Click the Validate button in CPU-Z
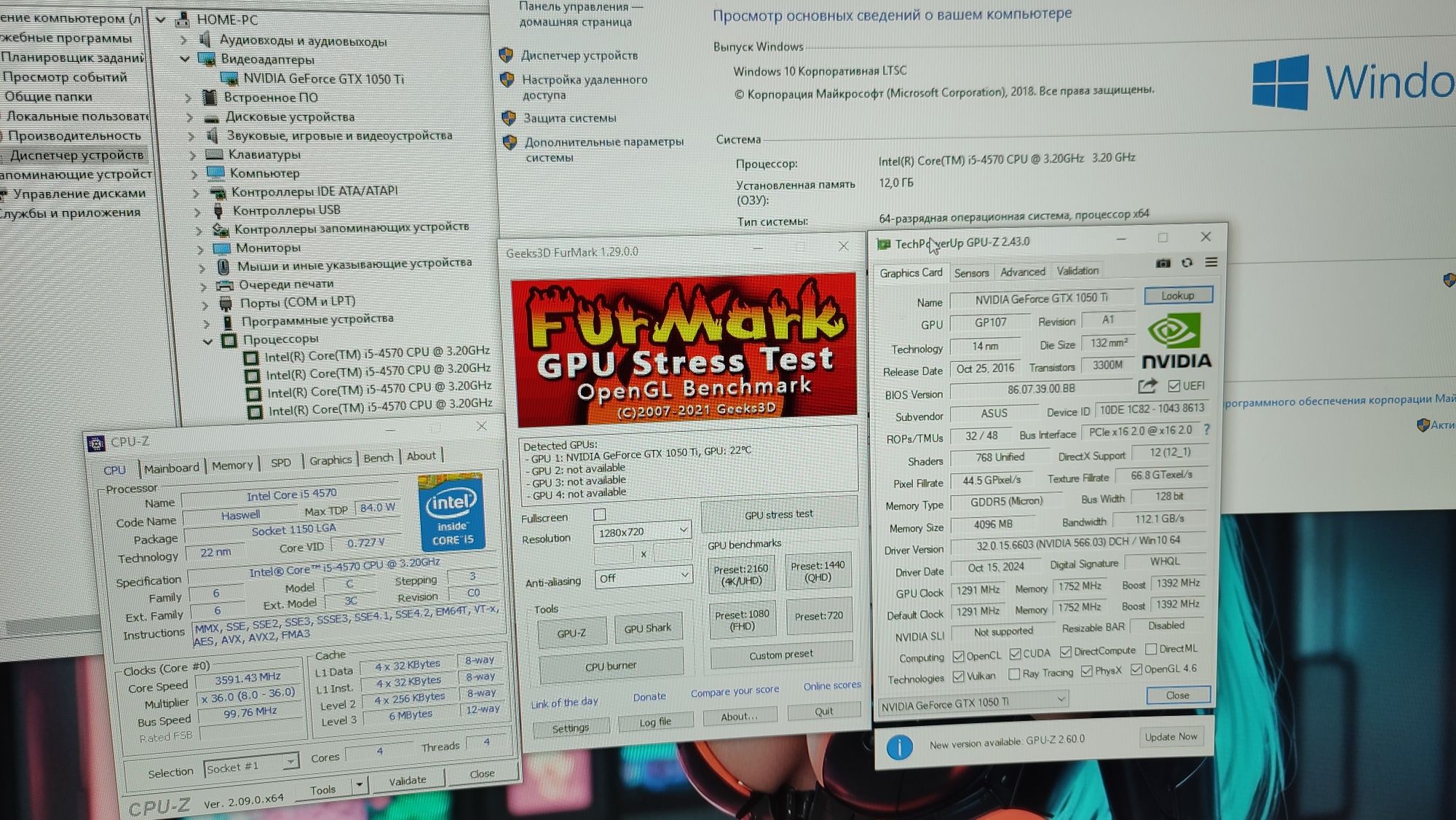 (x=408, y=781)
